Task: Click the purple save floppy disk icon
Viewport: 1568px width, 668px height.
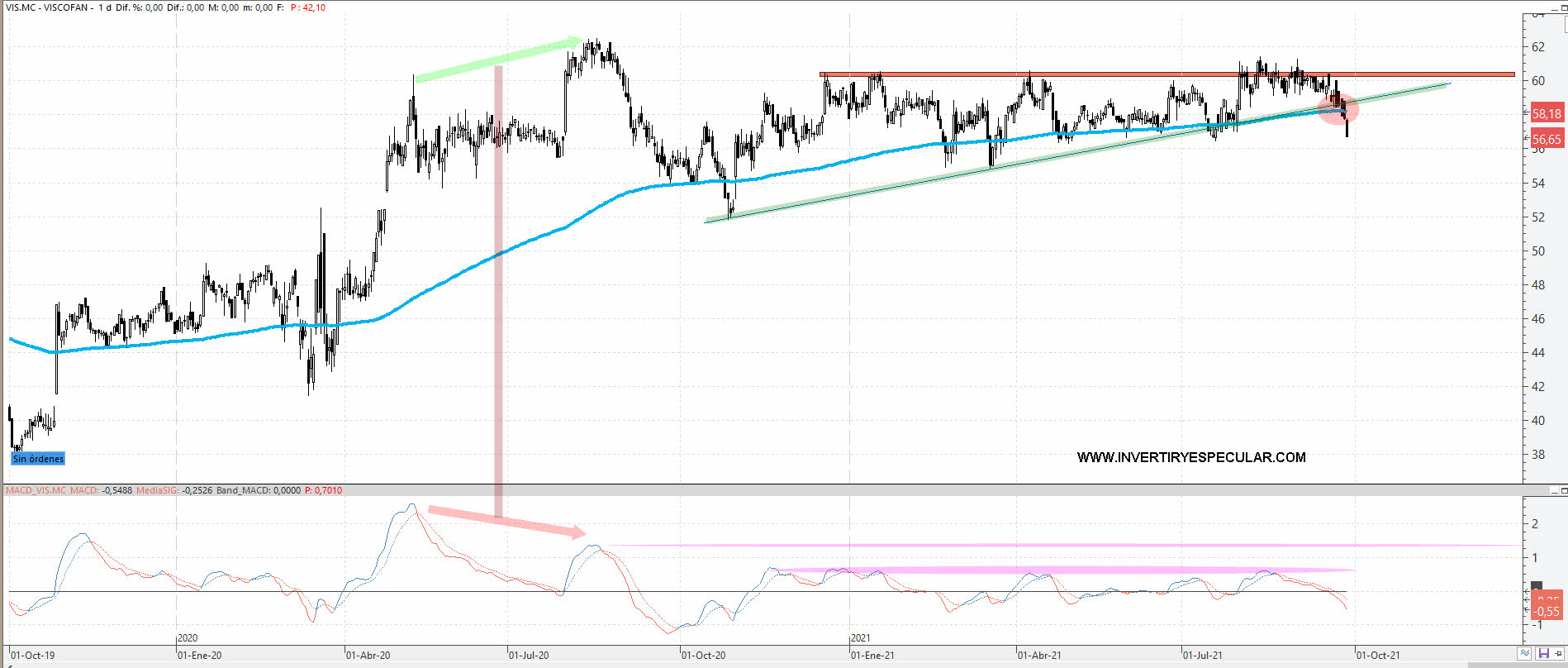Action: (x=1542, y=653)
